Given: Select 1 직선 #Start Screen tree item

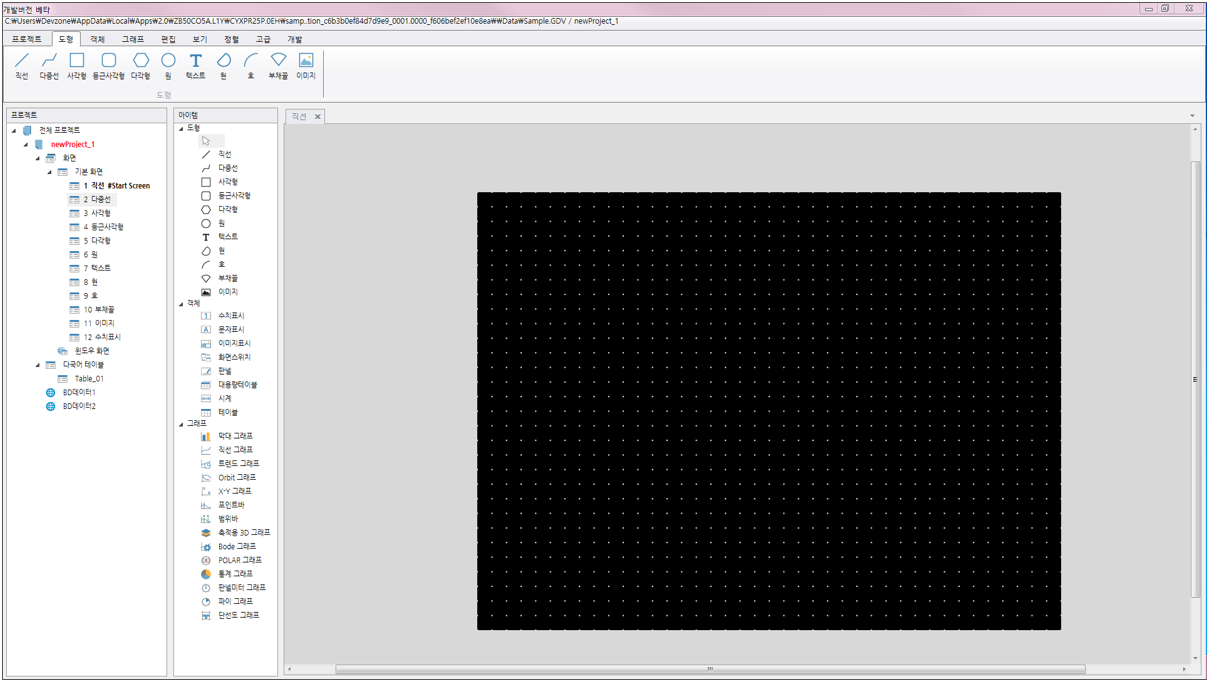Looking at the screenshot, I should pyautogui.click(x=110, y=186).
